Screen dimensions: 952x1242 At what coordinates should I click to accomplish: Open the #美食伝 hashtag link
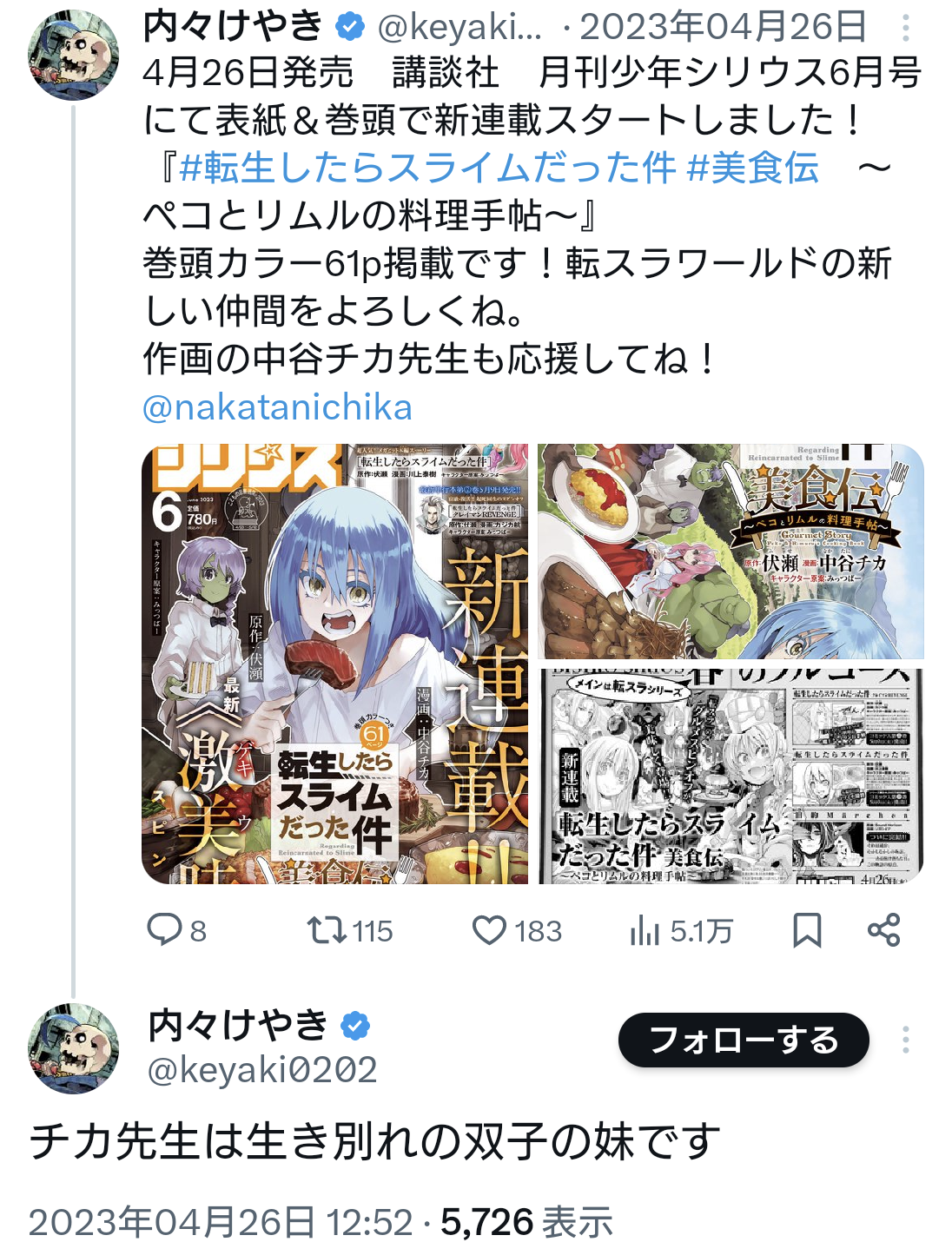(753, 168)
